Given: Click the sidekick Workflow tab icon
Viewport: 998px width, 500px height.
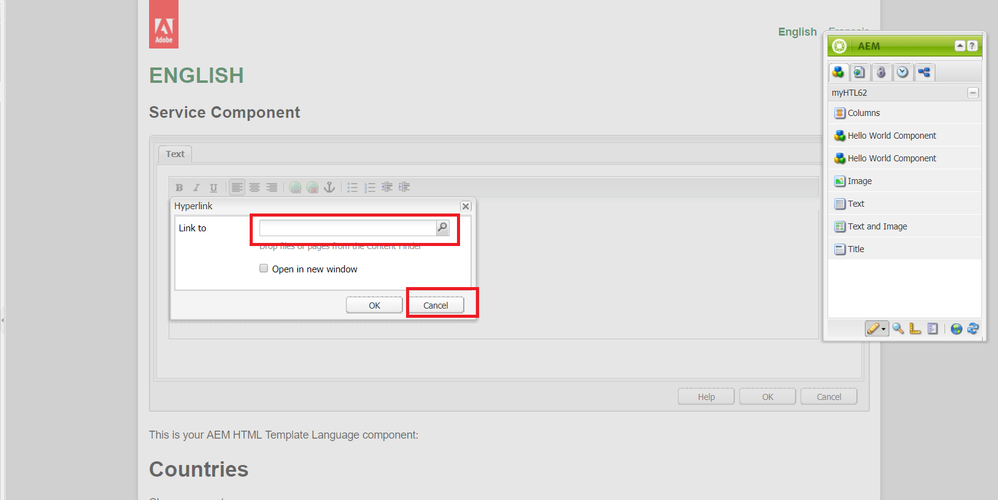Looking at the screenshot, I should click(923, 72).
